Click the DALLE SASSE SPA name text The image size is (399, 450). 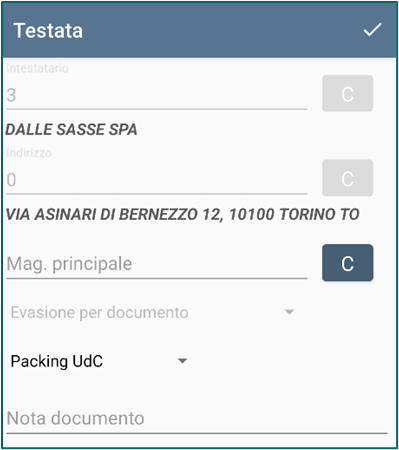point(71,129)
